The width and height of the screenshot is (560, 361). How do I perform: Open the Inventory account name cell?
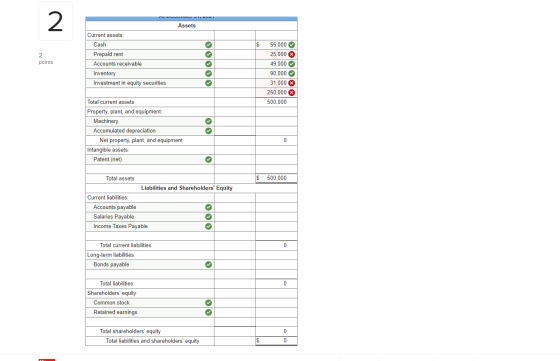point(150,73)
